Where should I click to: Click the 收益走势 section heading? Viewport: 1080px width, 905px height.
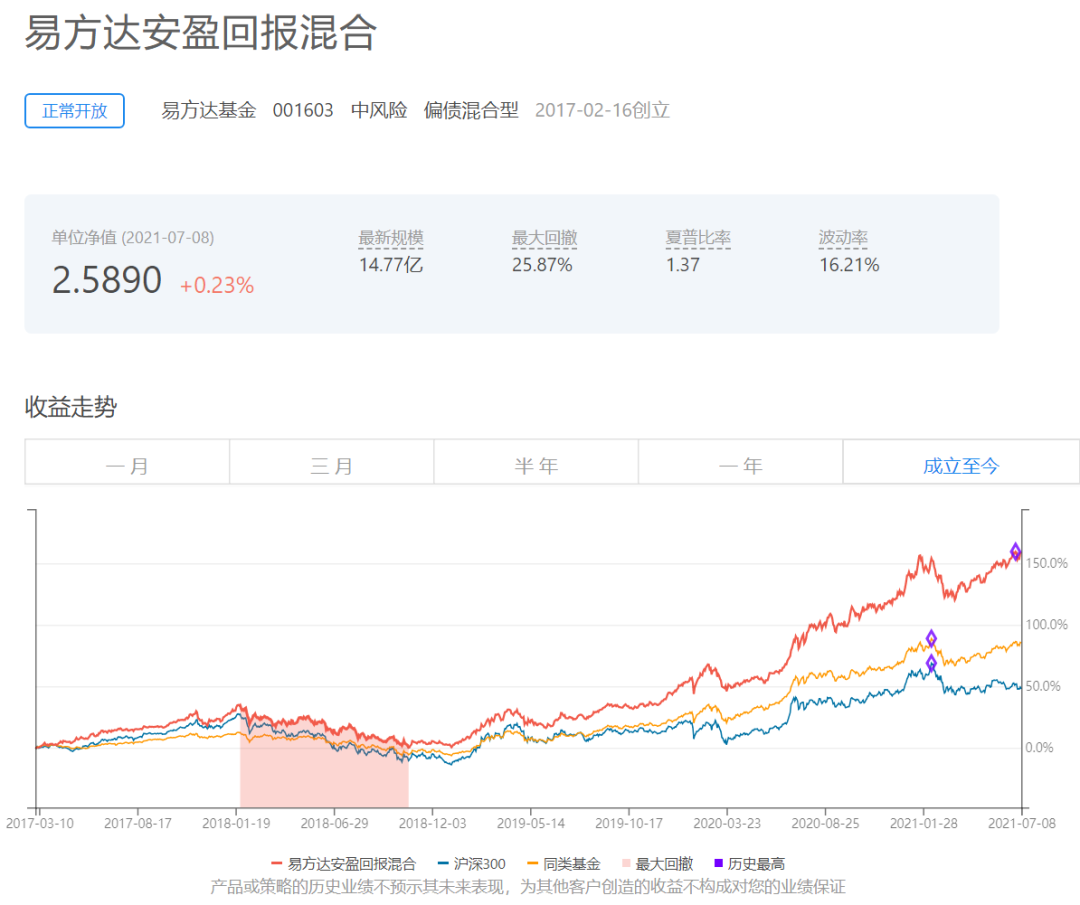71,407
